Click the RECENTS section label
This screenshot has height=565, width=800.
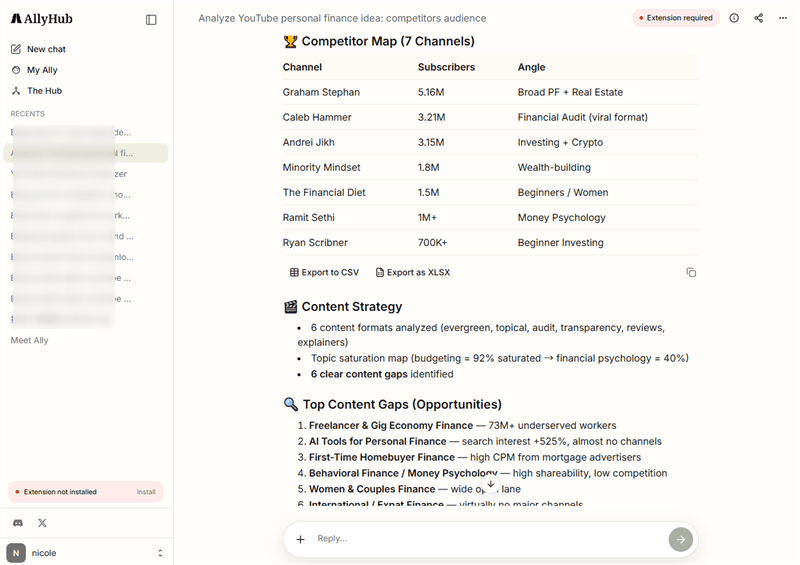(x=28, y=114)
